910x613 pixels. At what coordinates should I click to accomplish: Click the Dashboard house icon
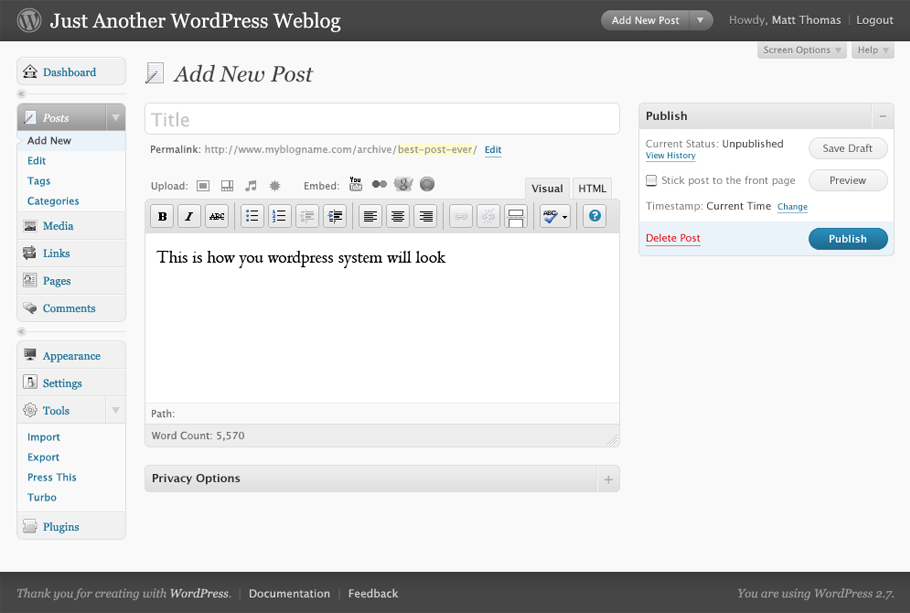click(x=30, y=71)
